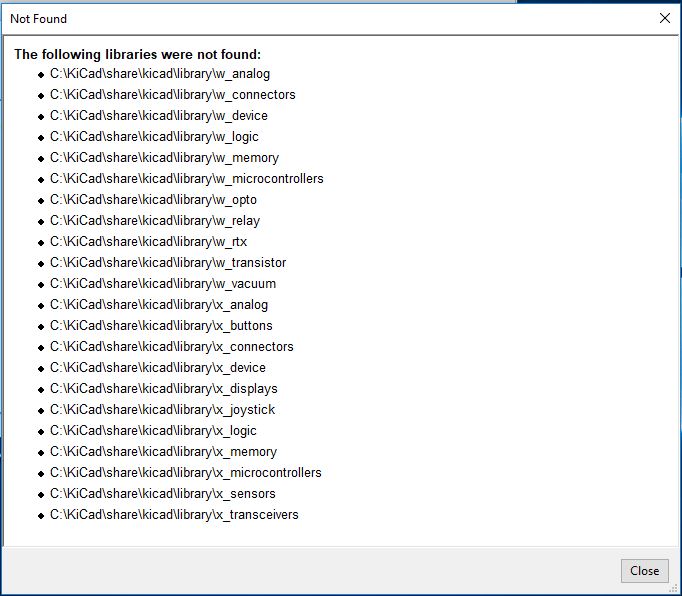Screen dimensions: 682x596
Task: Select the w_logic library path
Action: [154, 137]
